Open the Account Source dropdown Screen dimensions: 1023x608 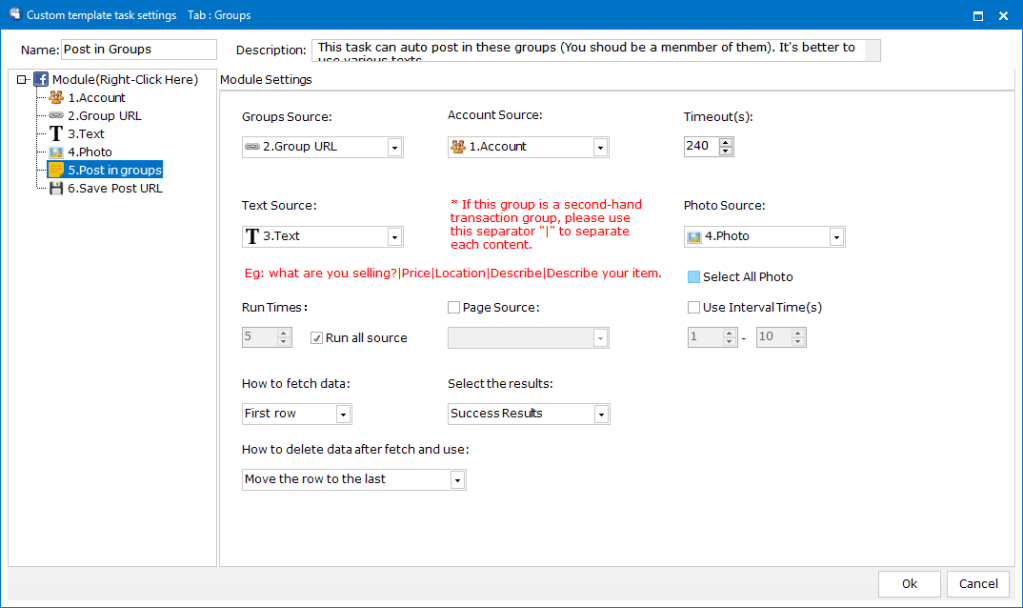coord(600,147)
